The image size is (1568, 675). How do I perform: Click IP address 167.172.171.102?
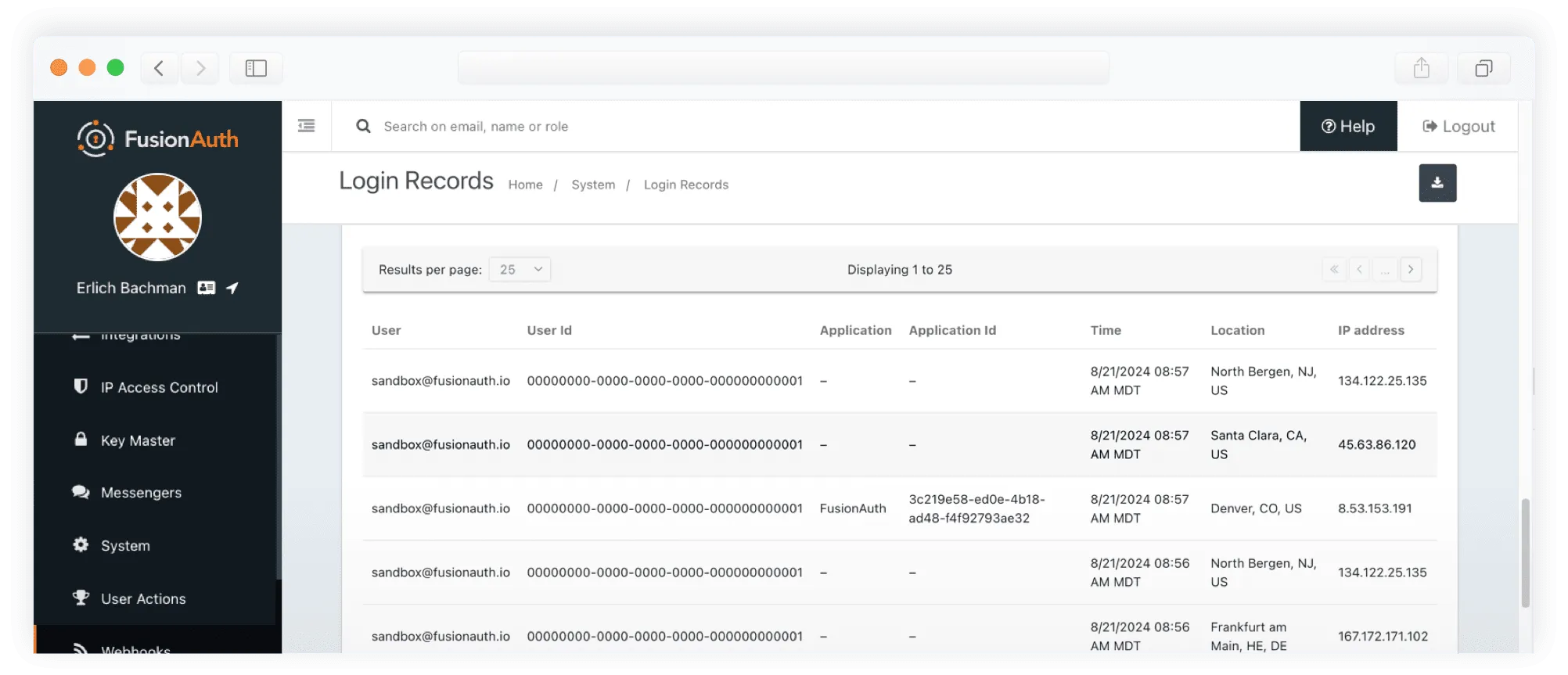pyautogui.click(x=1383, y=637)
